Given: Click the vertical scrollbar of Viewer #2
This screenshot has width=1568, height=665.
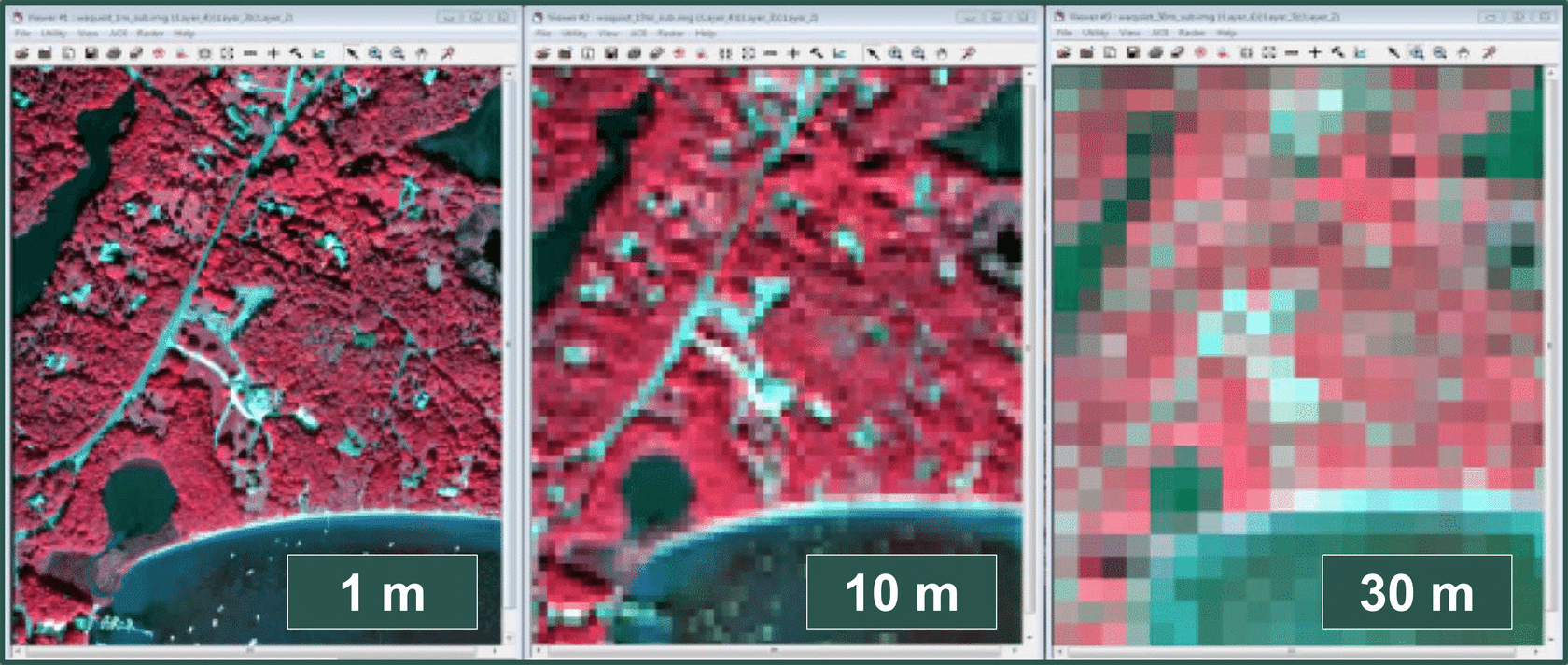Looking at the screenshot, I should pyautogui.click(x=1030, y=355).
